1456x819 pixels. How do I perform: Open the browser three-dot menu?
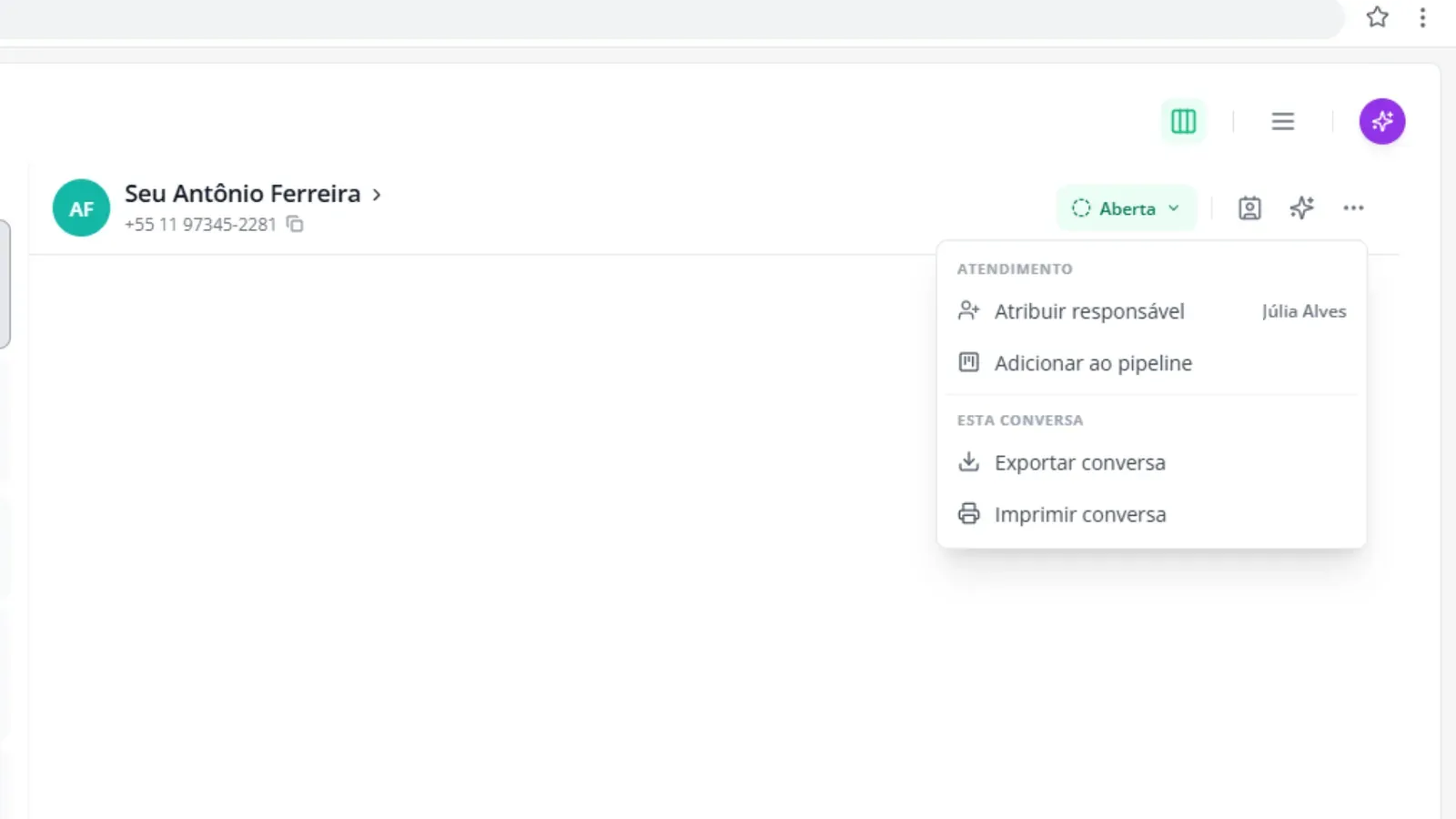(1422, 17)
